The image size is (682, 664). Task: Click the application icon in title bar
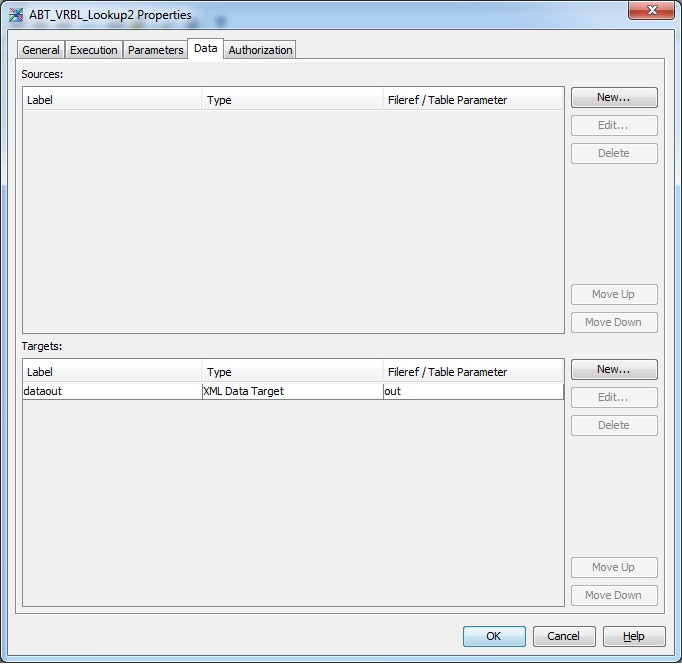16,15
